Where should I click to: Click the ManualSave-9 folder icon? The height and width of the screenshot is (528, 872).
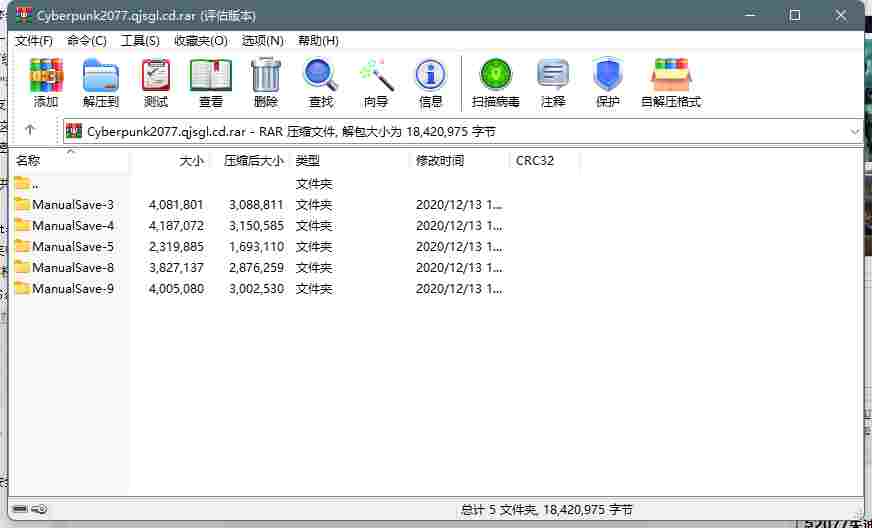coord(22,288)
